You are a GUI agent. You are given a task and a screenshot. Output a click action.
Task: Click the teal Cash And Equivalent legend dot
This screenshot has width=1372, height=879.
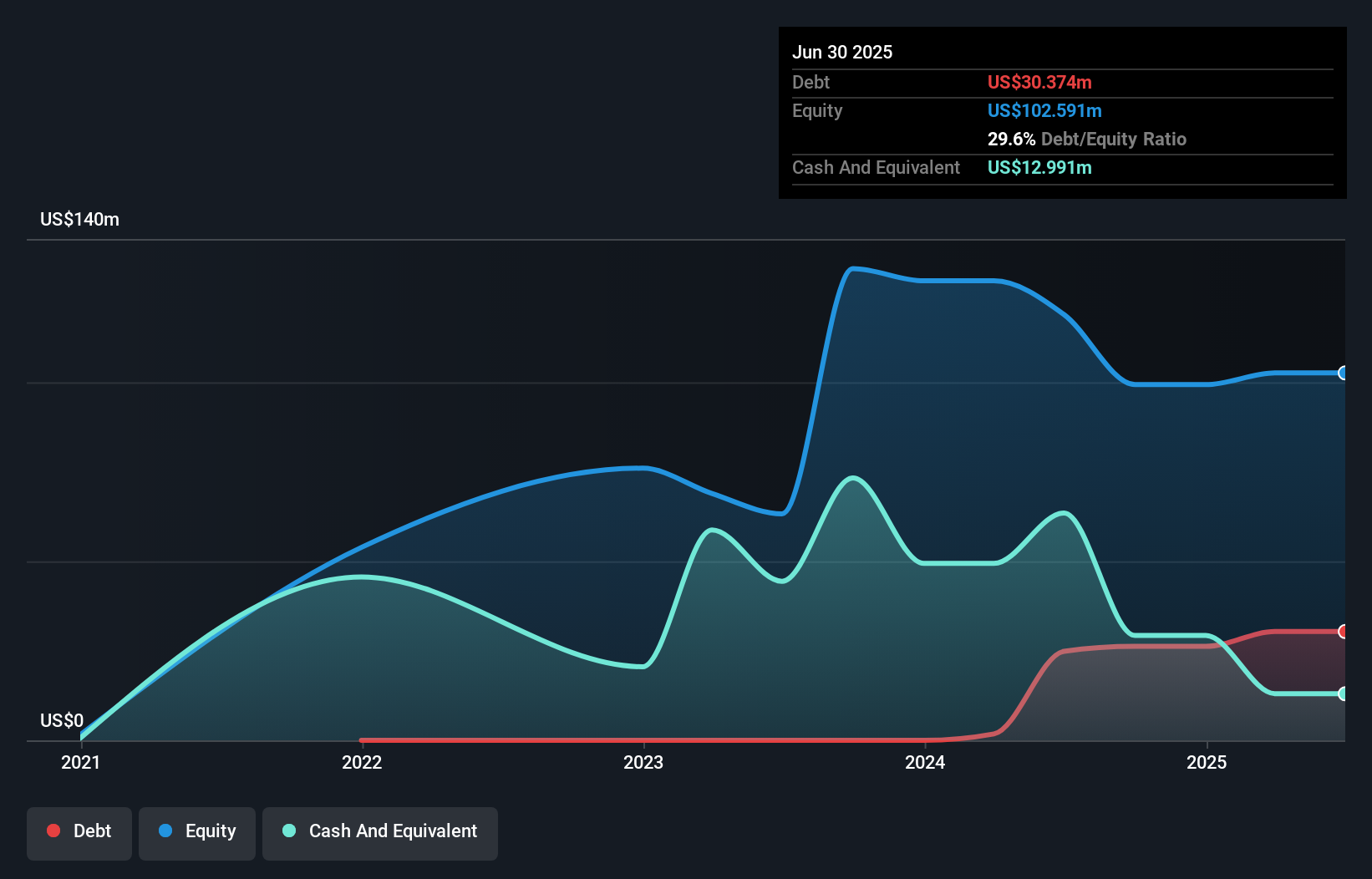point(287,831)
